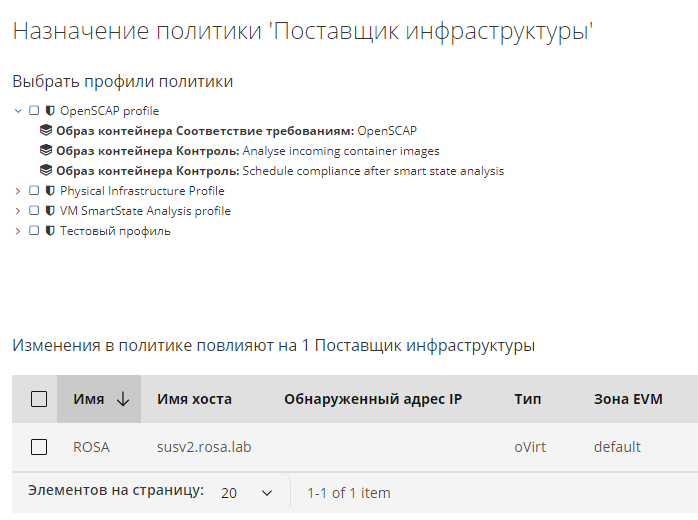Expand the Тестовый профиль tree node

tap(18, 231)
